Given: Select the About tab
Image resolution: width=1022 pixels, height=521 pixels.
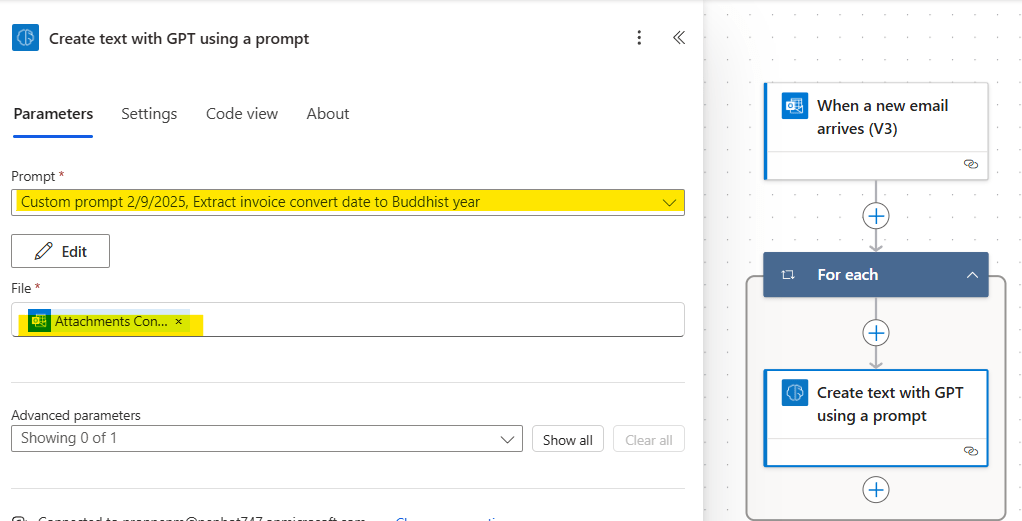Looking at the screenshot, I should (328, 114).
